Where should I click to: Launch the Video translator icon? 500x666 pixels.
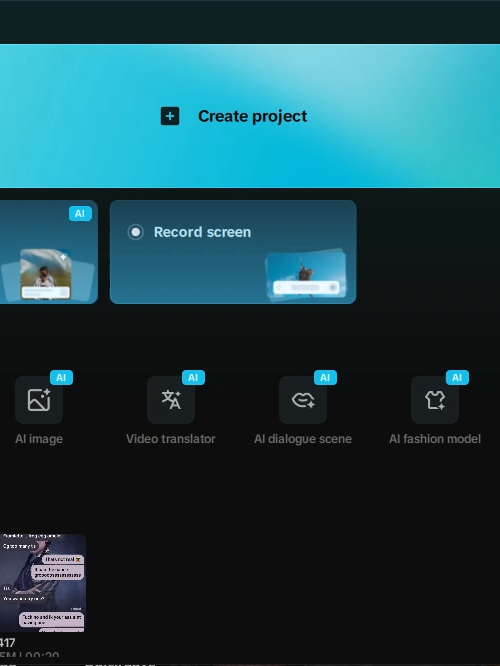point(171,400)
